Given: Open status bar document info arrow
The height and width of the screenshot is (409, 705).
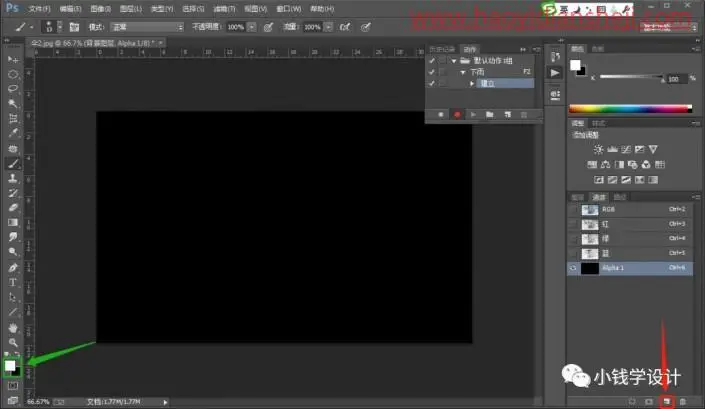Looking at the screenshot, I should tap(165, 402).
